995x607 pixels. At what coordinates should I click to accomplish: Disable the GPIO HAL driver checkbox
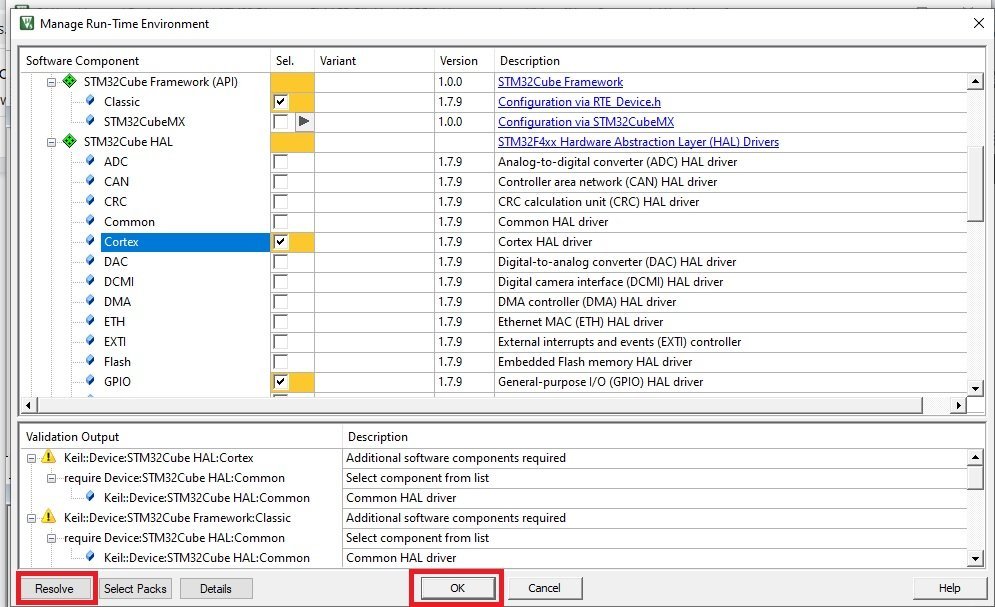pyautogui.click(x=280, y=382)
